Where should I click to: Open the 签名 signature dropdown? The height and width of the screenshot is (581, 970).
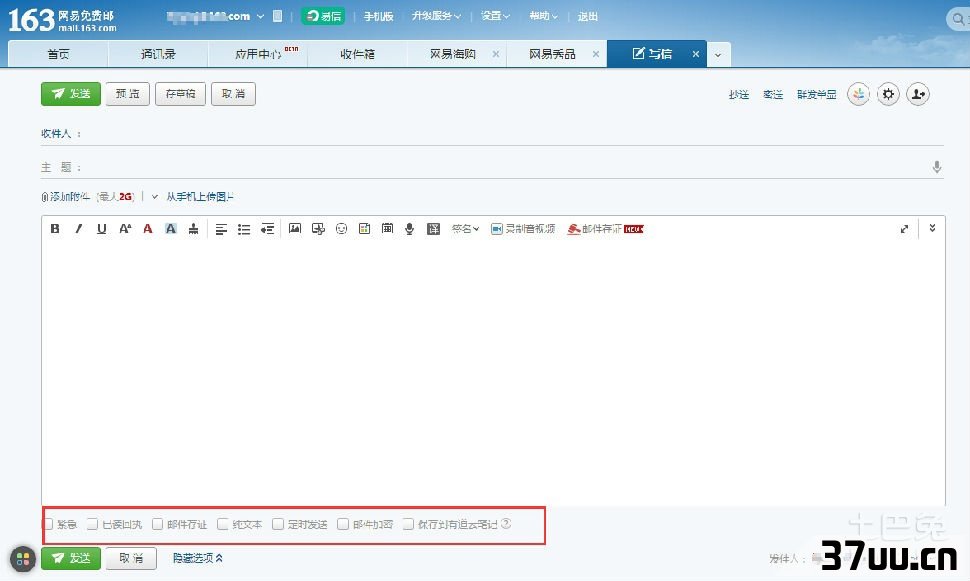(465, 229)
